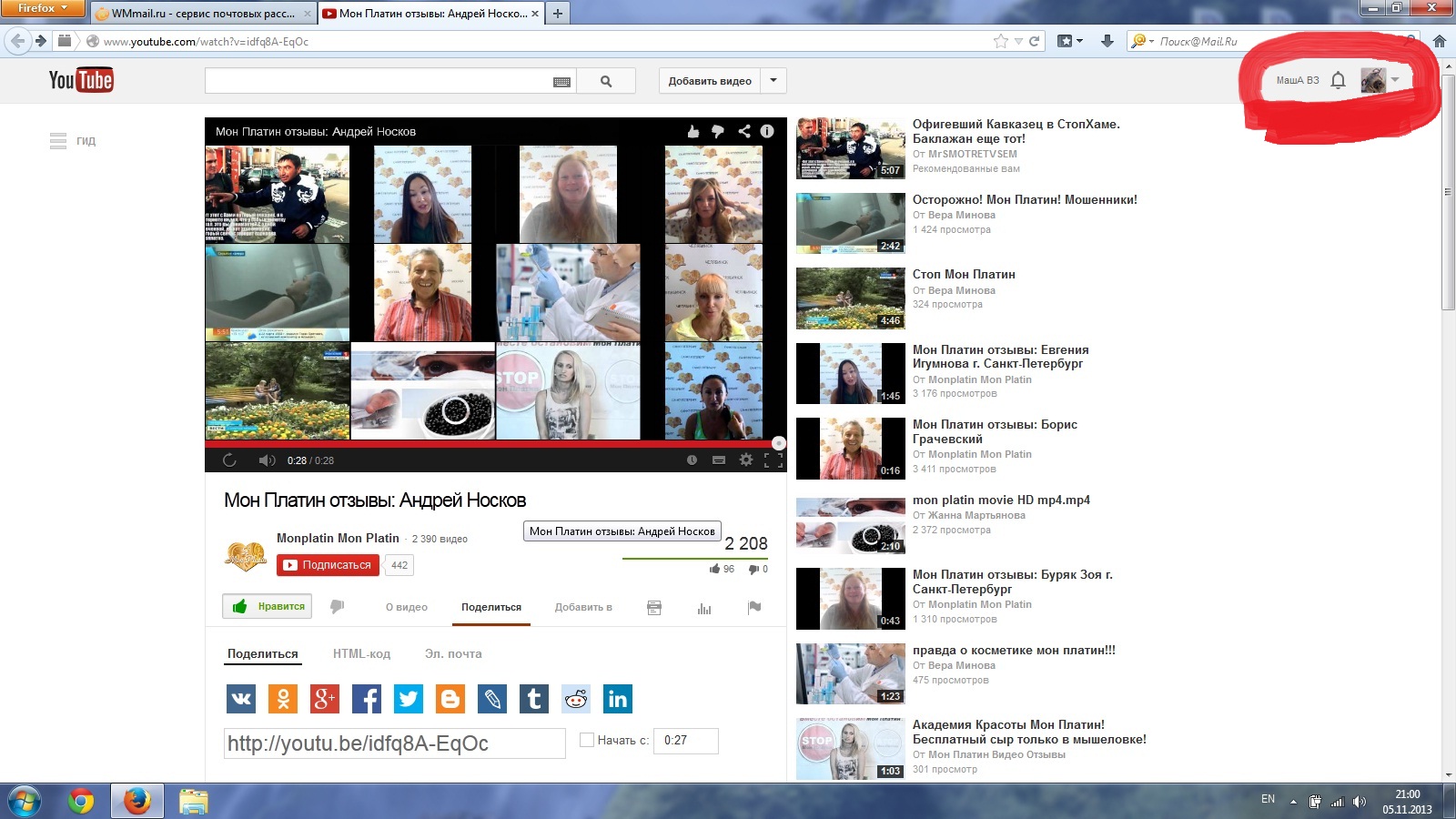Mute the video with the speaker icon

pos(267,460)
